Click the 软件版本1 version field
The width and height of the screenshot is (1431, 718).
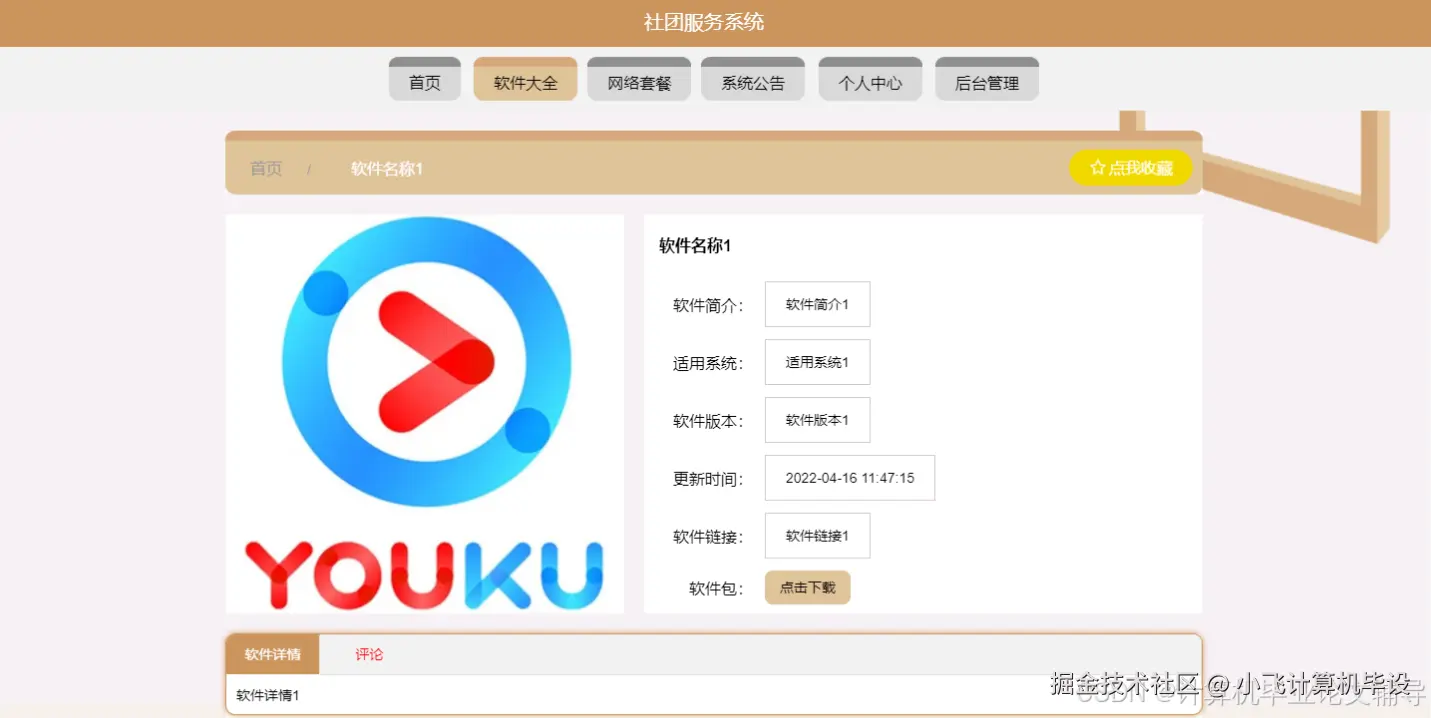point(817,419)
